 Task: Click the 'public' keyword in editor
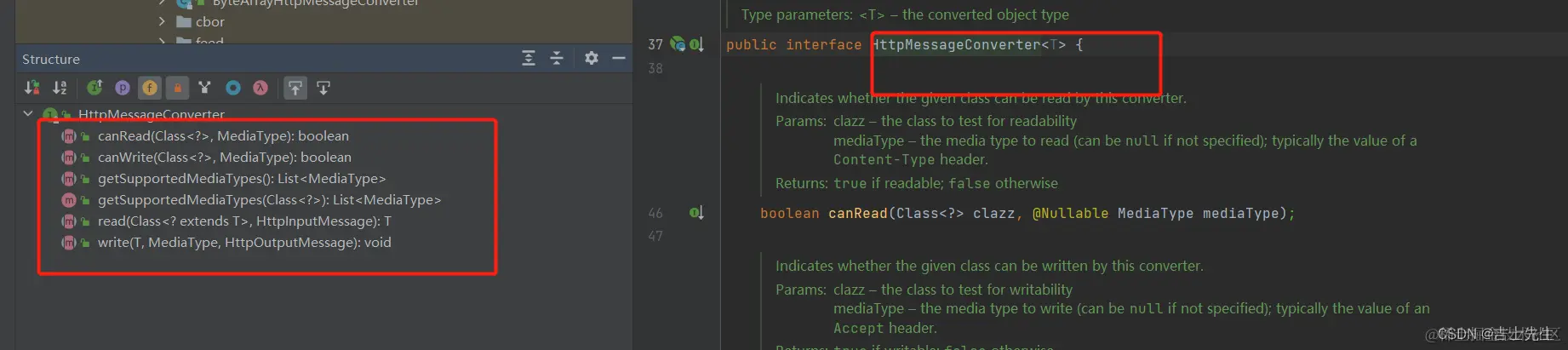point(752,44)
